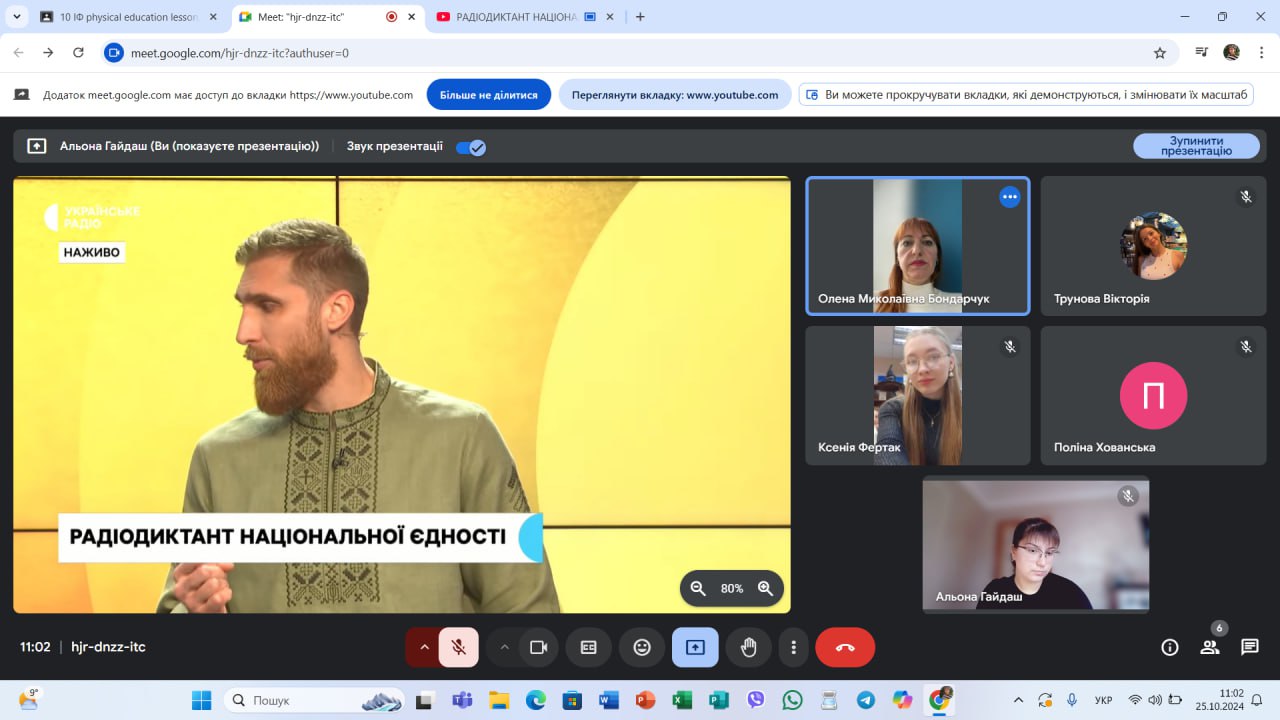Zoom in on the shared presentation
This screenshot has width=1280, height=720.
765,589
